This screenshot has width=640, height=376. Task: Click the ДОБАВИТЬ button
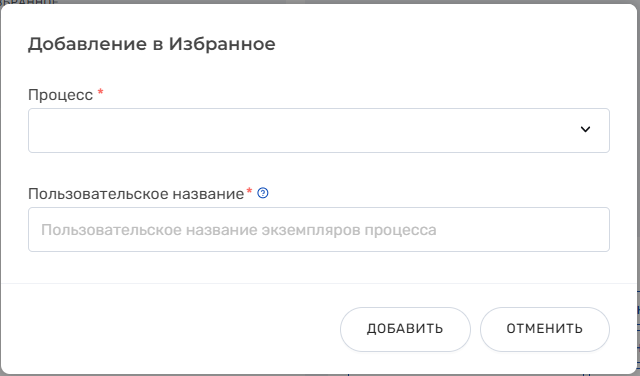(405, 329)
